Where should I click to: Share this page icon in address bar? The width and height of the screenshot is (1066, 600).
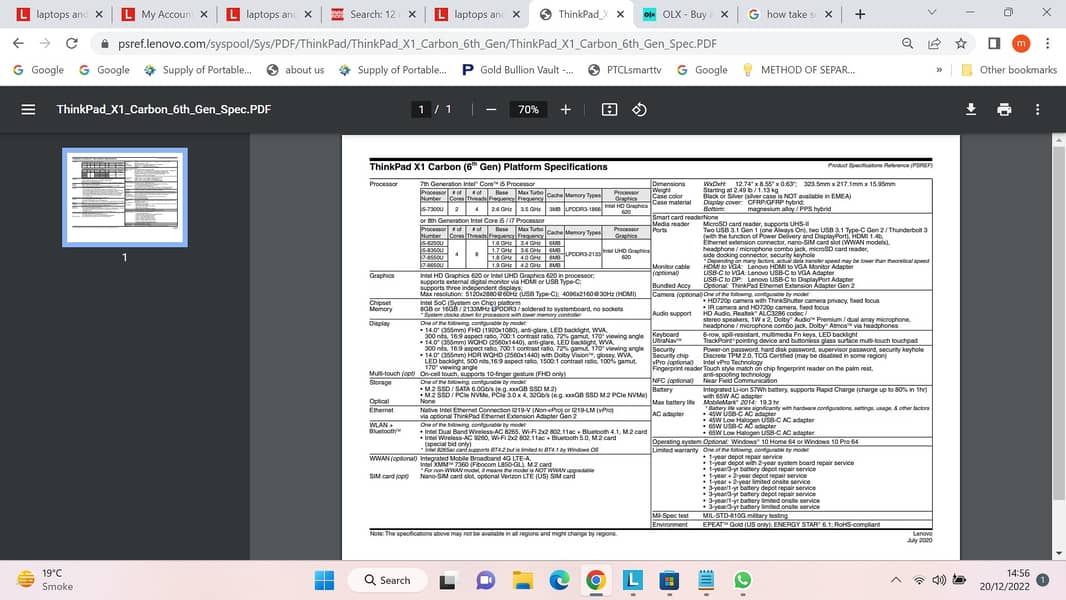pyautogui.click(x=934, y=44)
